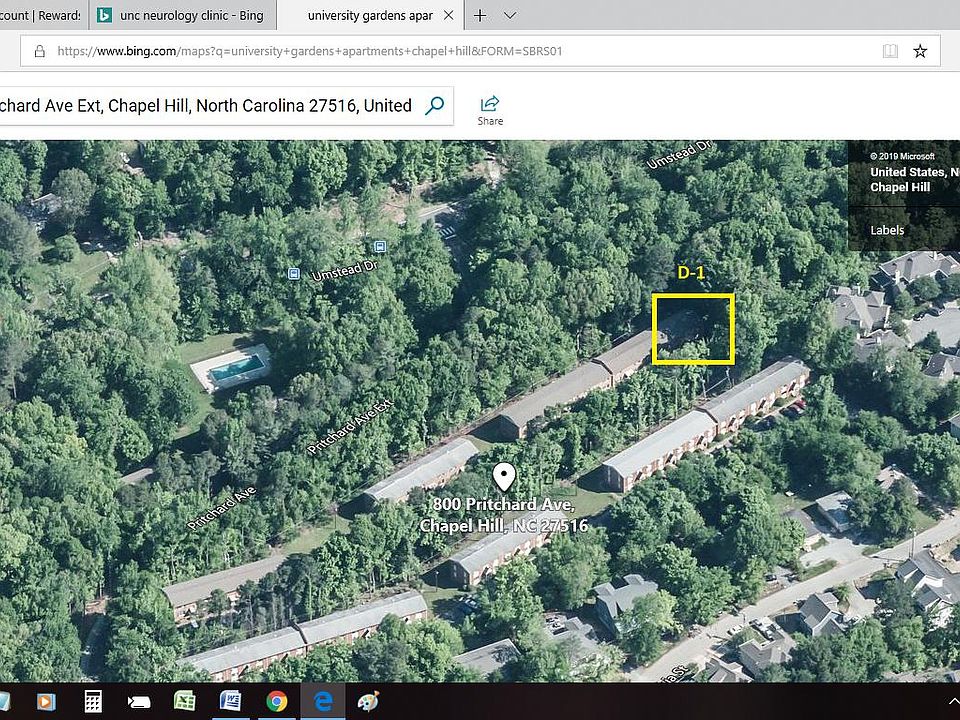Open Calculator from the taskbar
This screenshot has height=720, width=960.
(x=93, y=701)
